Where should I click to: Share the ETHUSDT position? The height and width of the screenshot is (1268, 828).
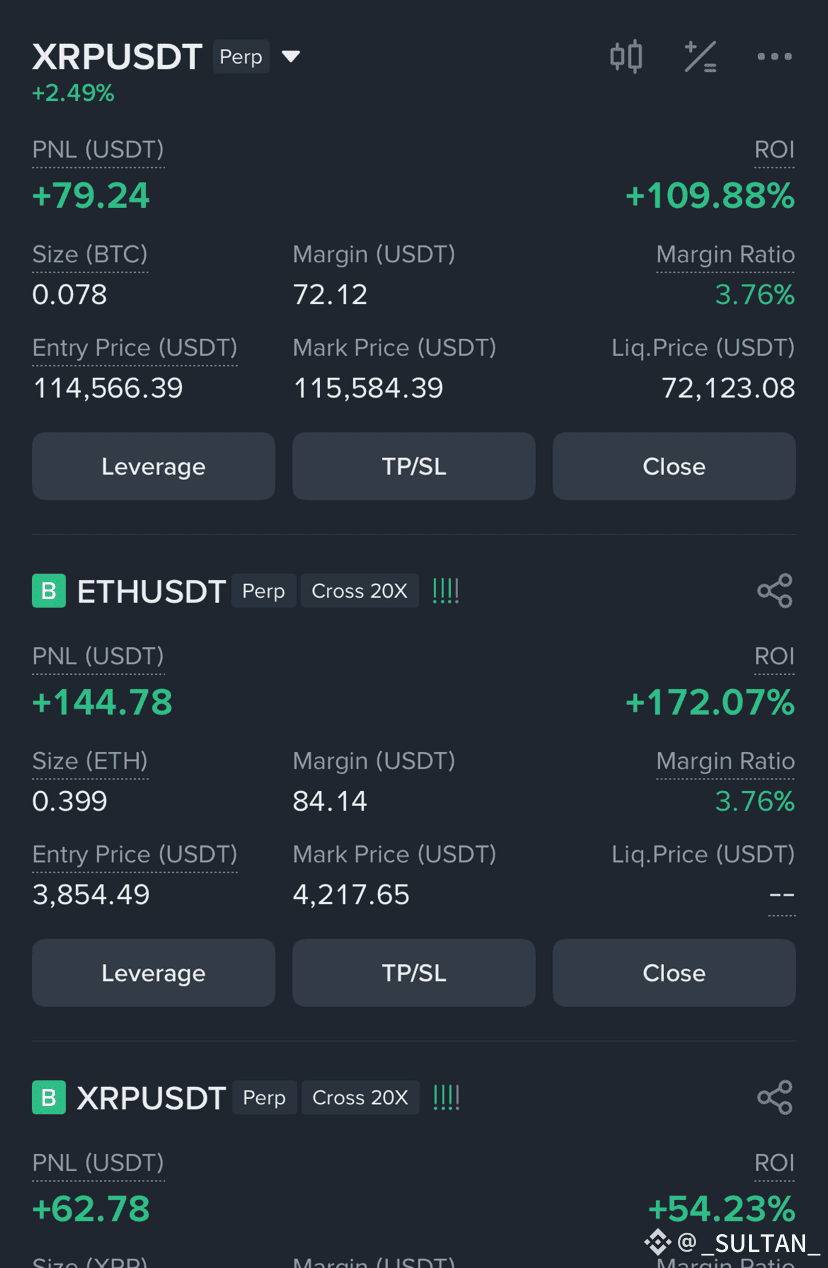tap(775, 591)
